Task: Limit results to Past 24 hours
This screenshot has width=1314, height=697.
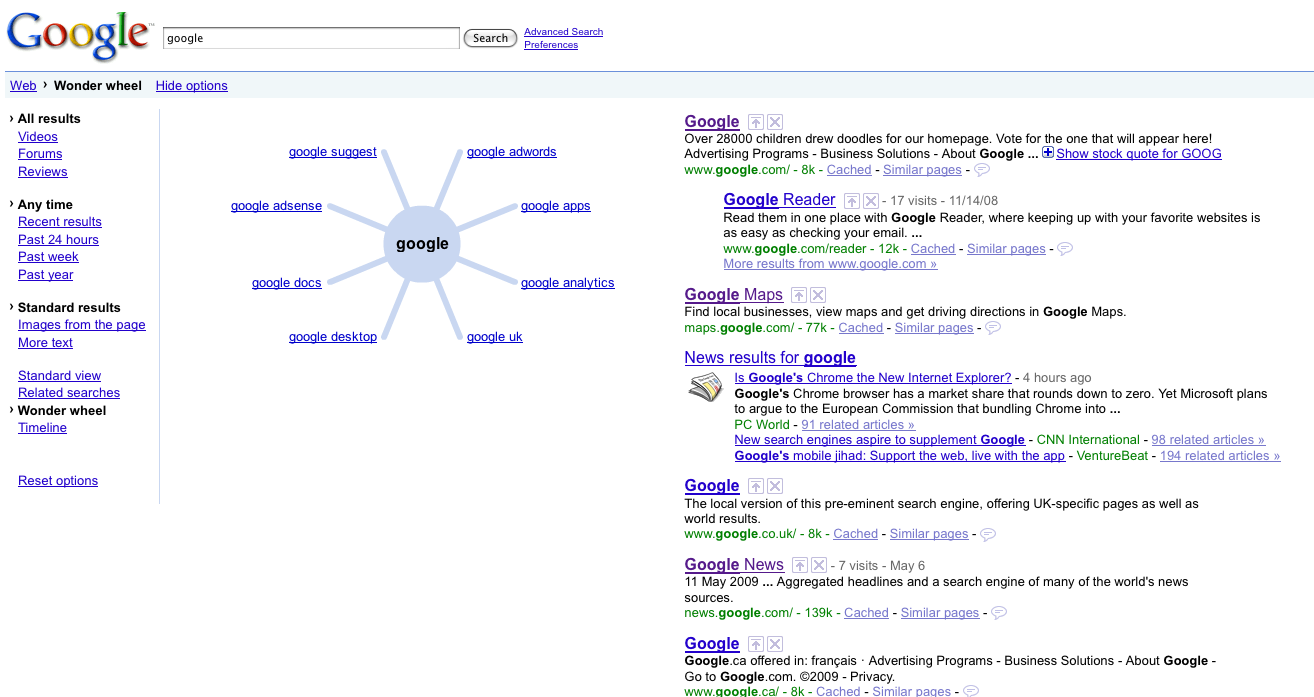Action: coord(58,240)
